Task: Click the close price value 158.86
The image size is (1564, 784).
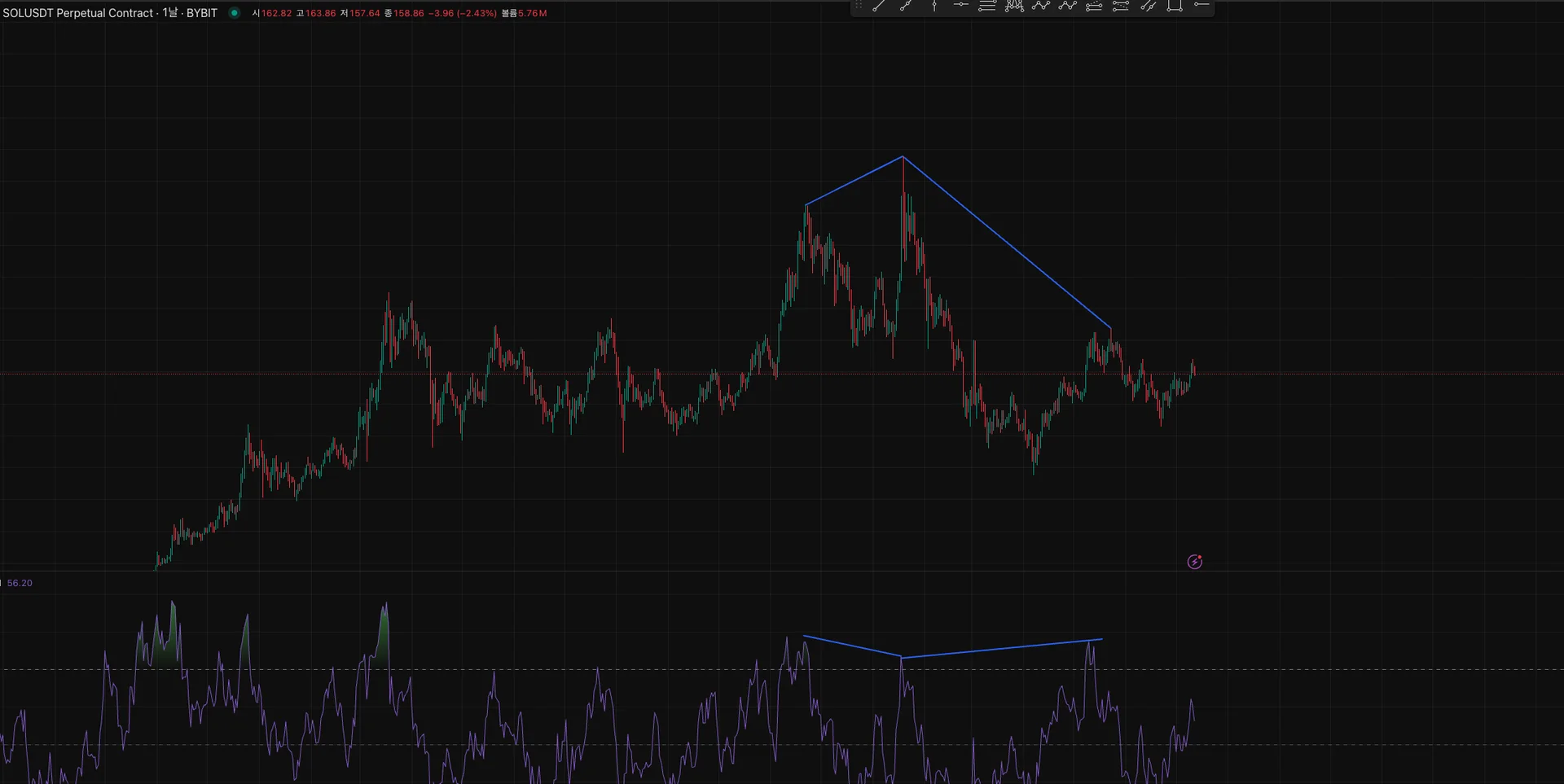Action: (x=408, y=13)
